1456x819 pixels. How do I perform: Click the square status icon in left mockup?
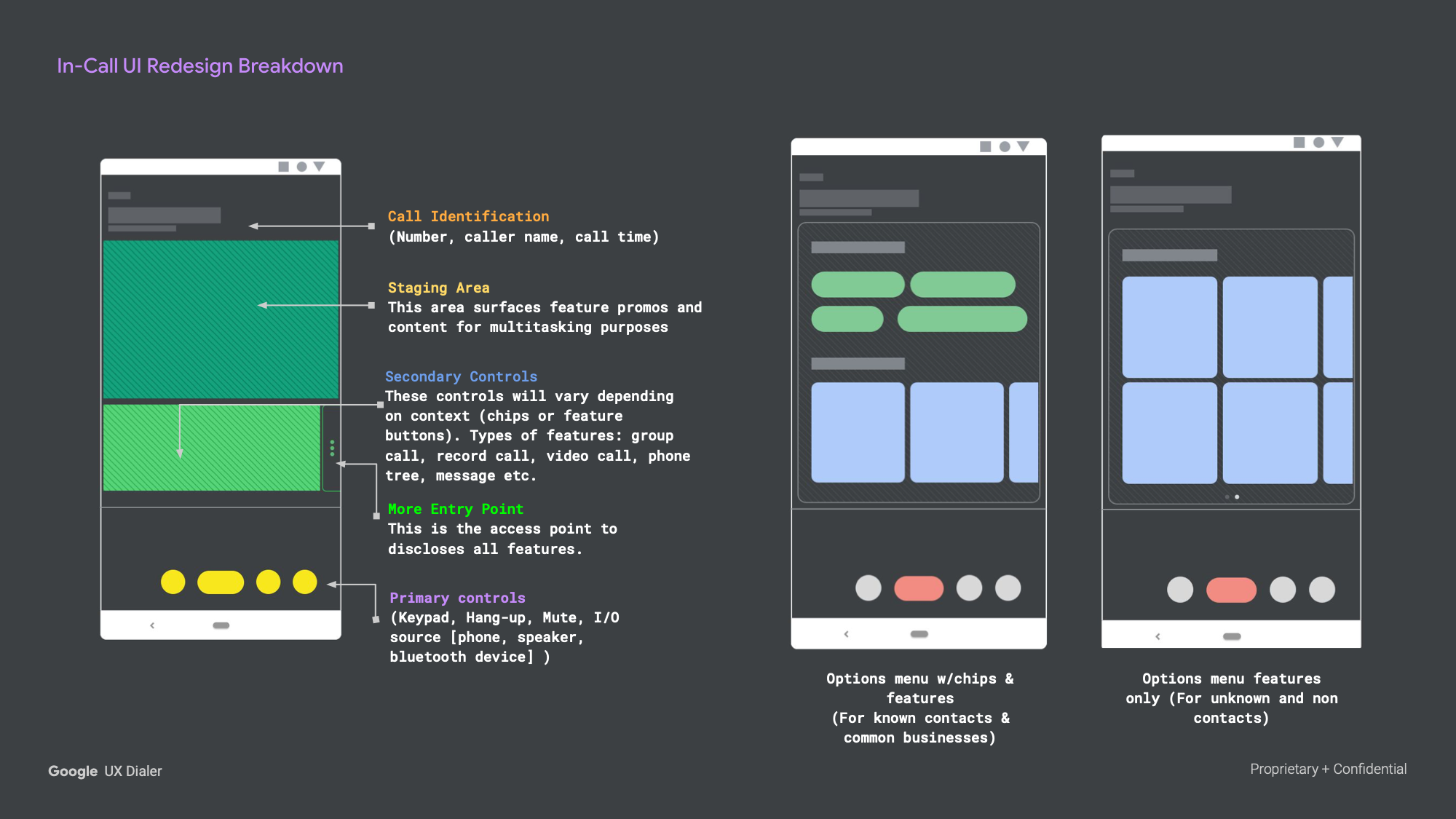283,167
